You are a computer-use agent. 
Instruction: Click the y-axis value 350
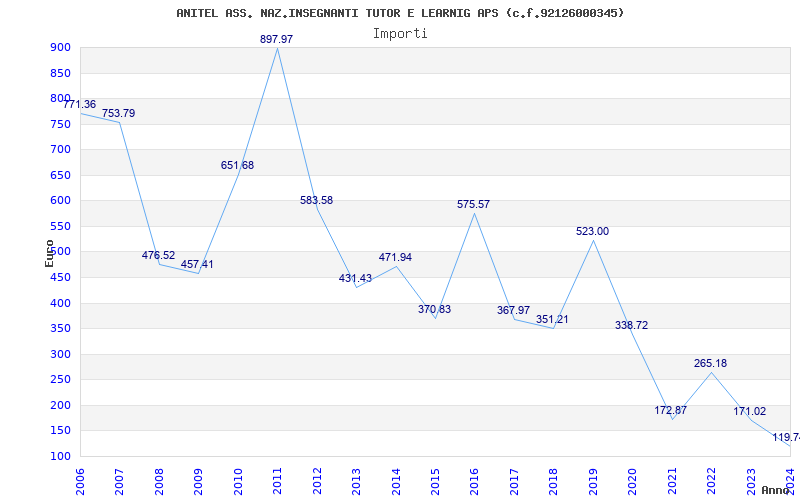tap(60, 329)
